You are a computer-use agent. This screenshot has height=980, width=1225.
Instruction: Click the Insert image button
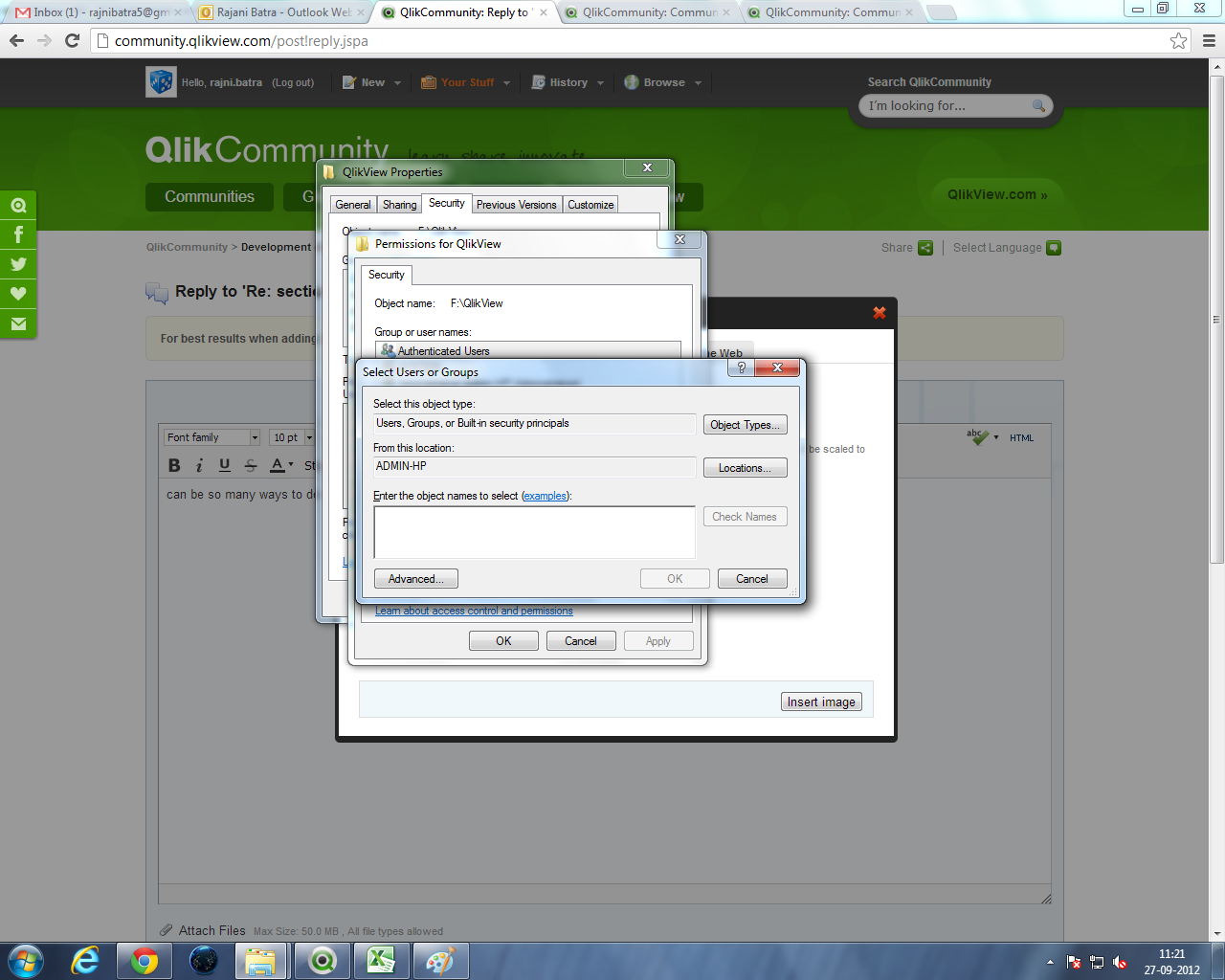(821, 702)
